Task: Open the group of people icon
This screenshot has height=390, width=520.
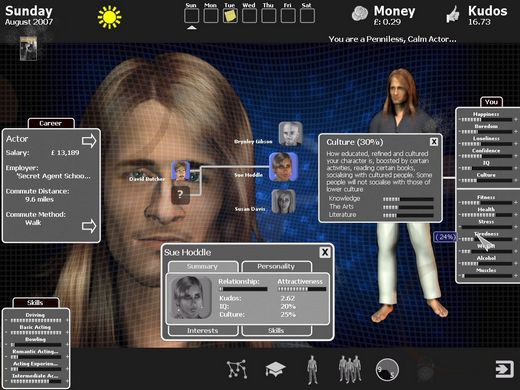Action: coord(350,369)
